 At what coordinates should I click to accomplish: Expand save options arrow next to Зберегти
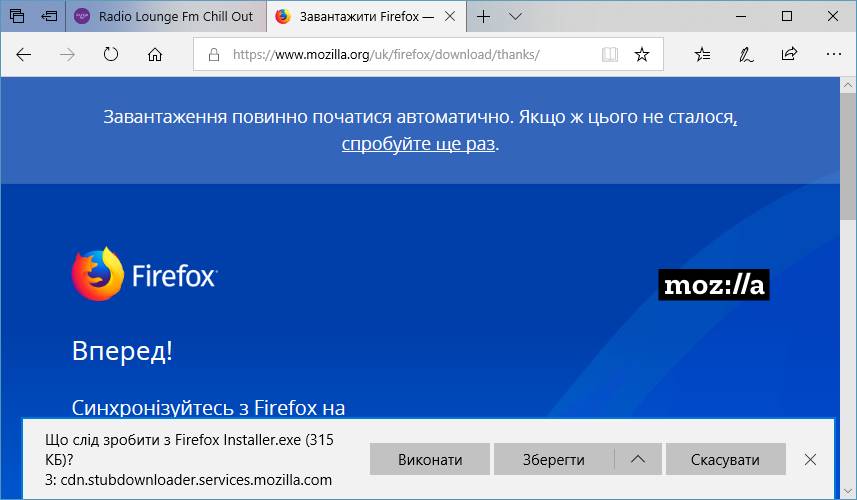(638, 460)
